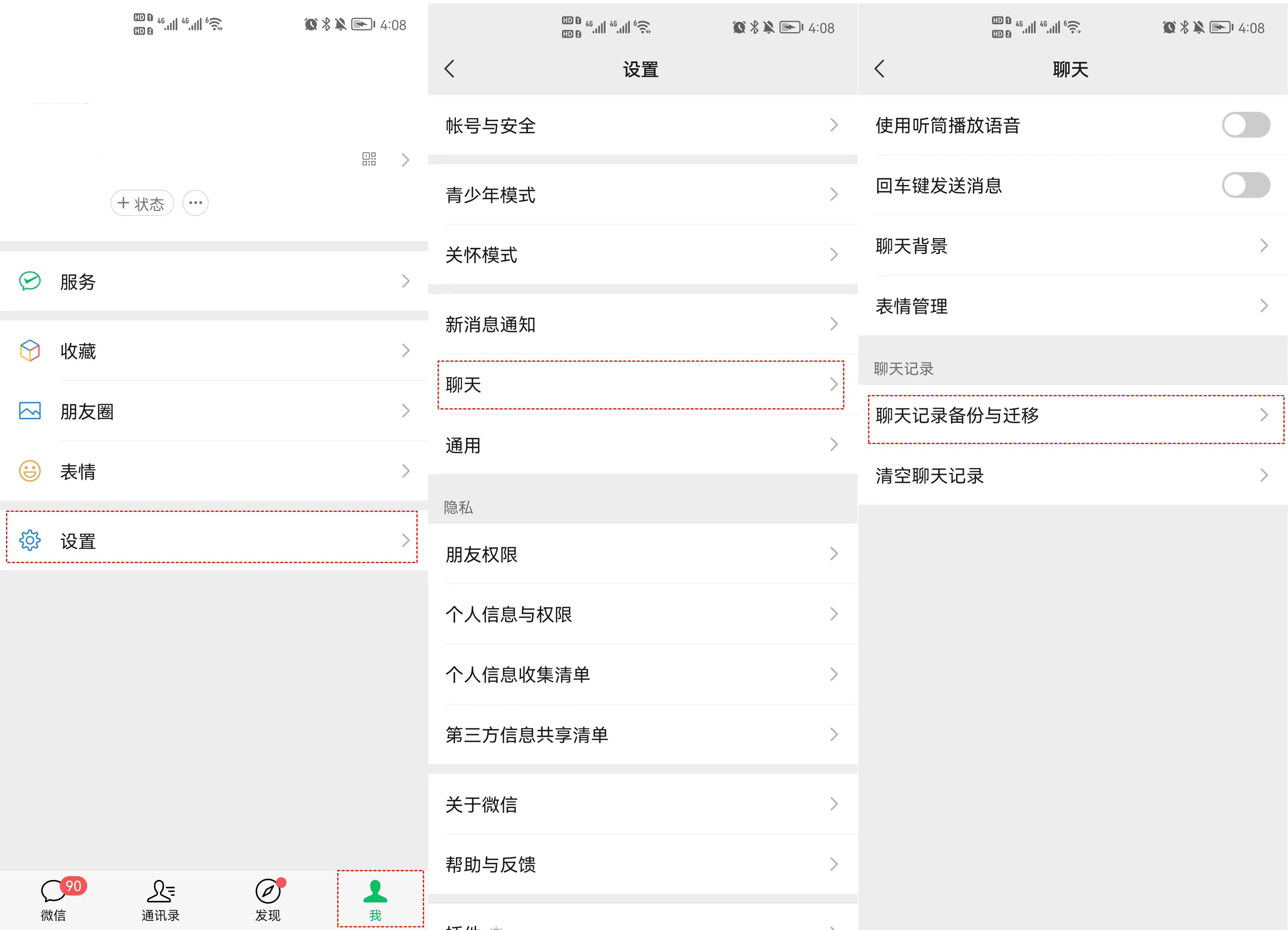Screen dimensions: 1288x930
Task: Open the 朋友圈 moments icon
Action: pos(29,411)
